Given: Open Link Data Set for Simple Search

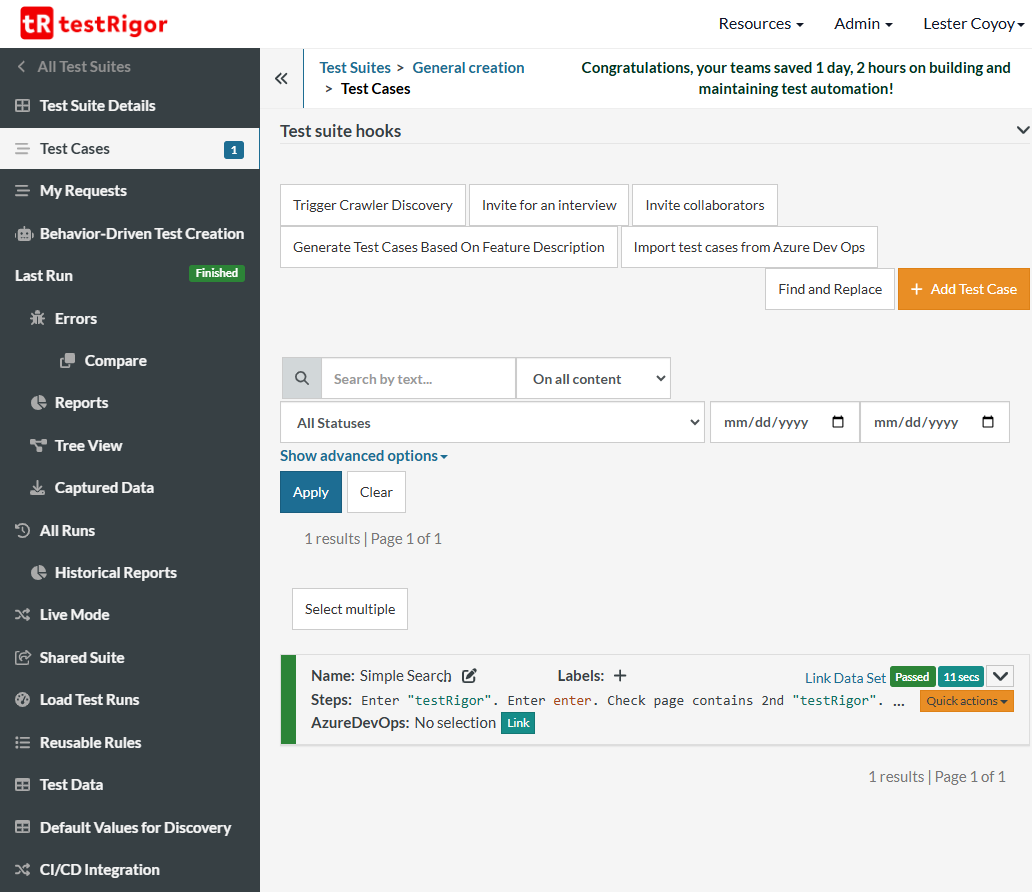Looking at the screenshot, I should tap(845, 677).
